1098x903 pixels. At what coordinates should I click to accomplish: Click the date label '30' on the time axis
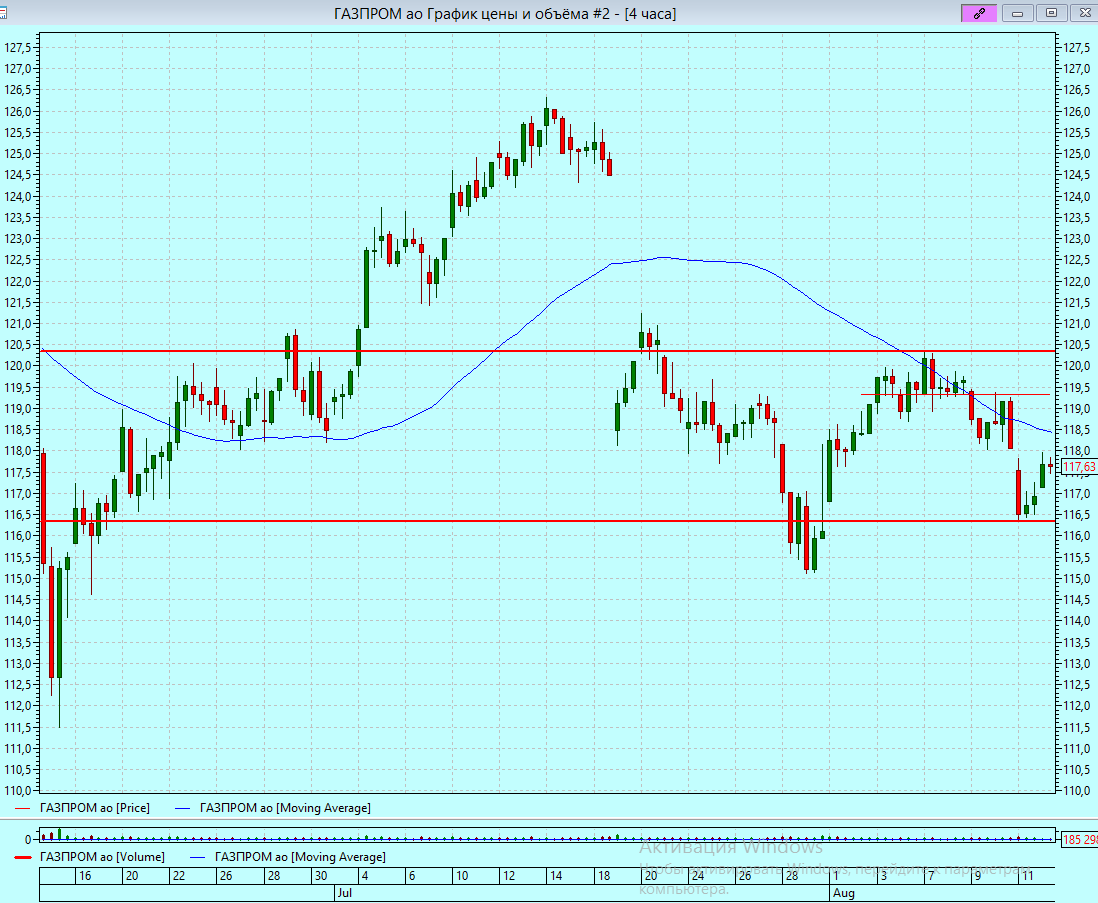click(x=321, y=876)
